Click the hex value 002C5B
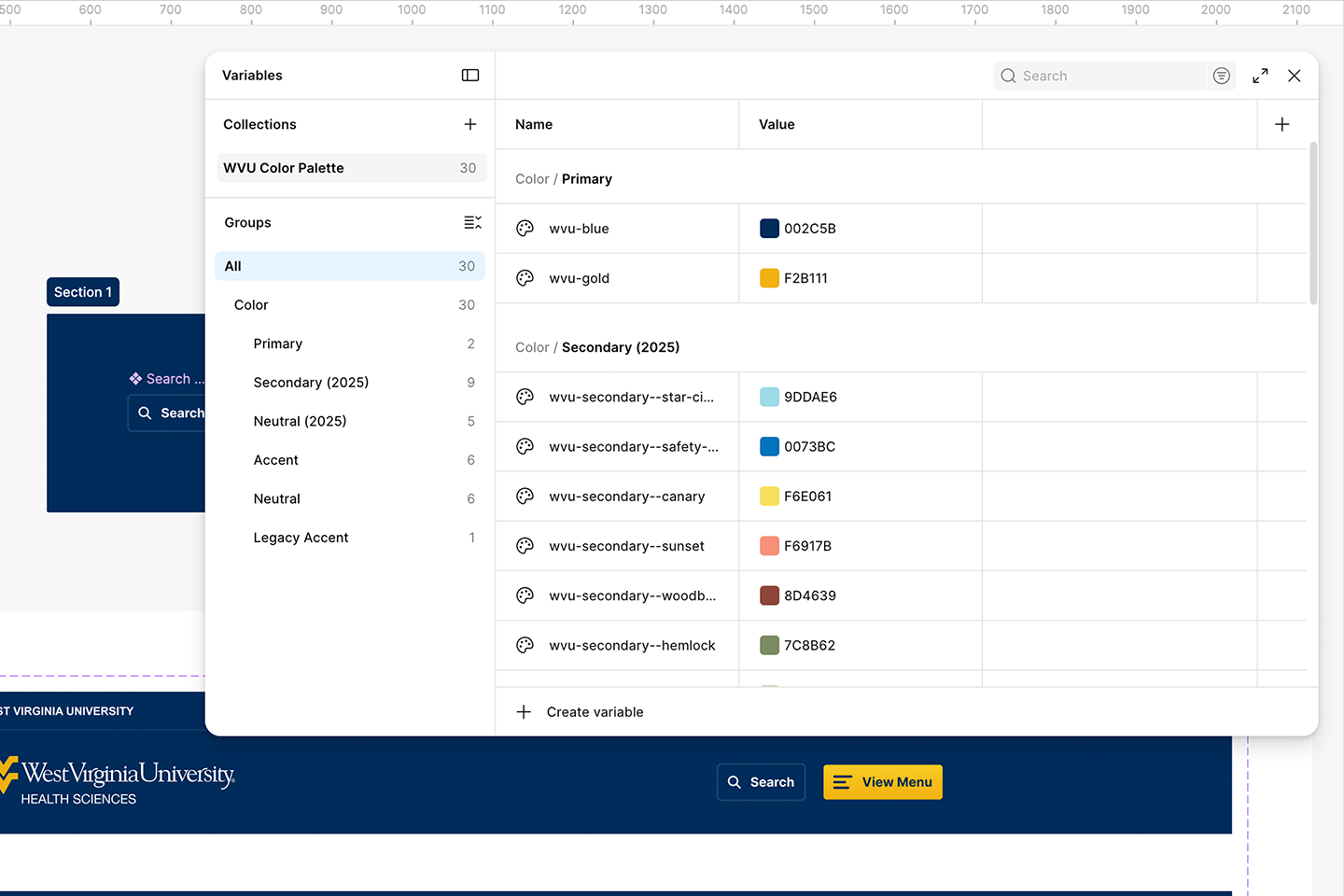 click(x=810, y=229)
